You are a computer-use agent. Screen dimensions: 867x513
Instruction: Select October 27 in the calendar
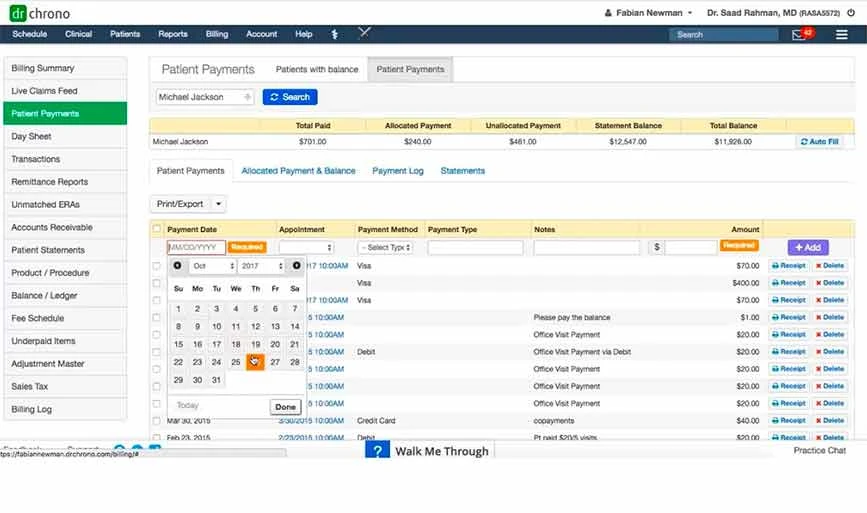coord(275,362)
